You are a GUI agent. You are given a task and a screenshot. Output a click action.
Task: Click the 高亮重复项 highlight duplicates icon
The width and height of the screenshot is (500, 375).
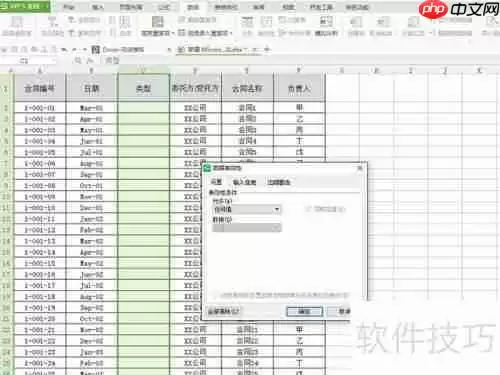coord(158,22)
